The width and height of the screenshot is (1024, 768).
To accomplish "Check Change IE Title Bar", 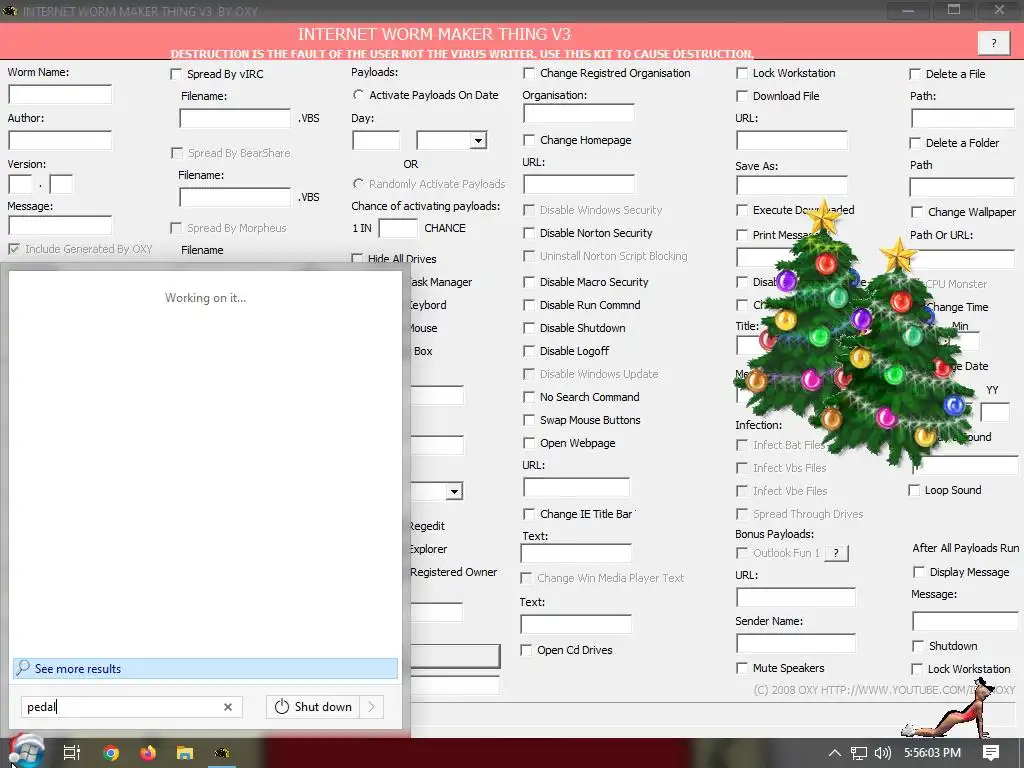I will (x=529, y=514).
